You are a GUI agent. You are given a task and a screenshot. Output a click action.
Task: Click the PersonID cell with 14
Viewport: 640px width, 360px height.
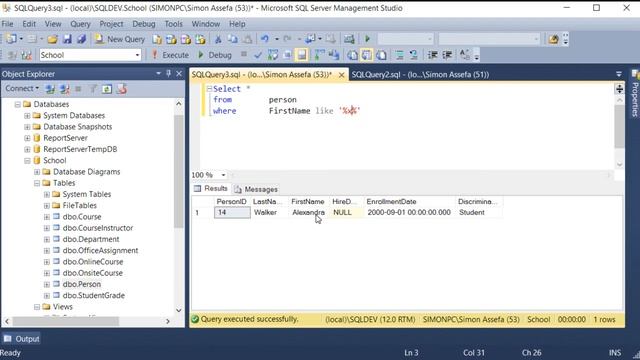232,213
